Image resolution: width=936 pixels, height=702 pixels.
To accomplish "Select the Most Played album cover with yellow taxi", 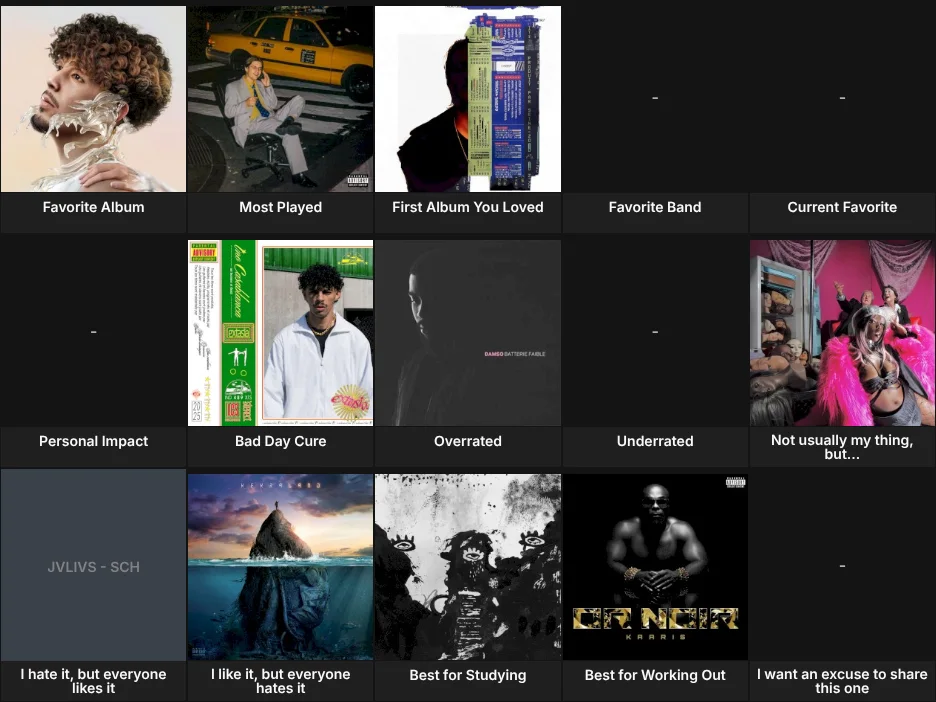I will (281, 99).
